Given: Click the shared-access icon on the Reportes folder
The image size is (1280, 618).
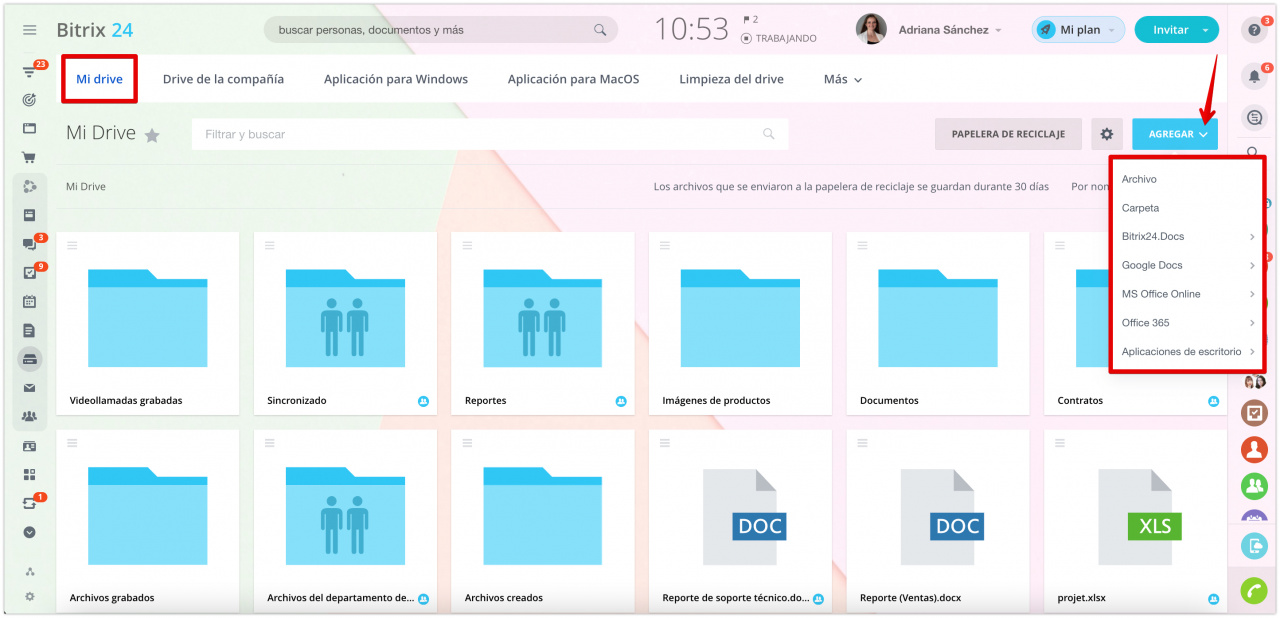Looking at the screenshot, I should pos(621,401).
